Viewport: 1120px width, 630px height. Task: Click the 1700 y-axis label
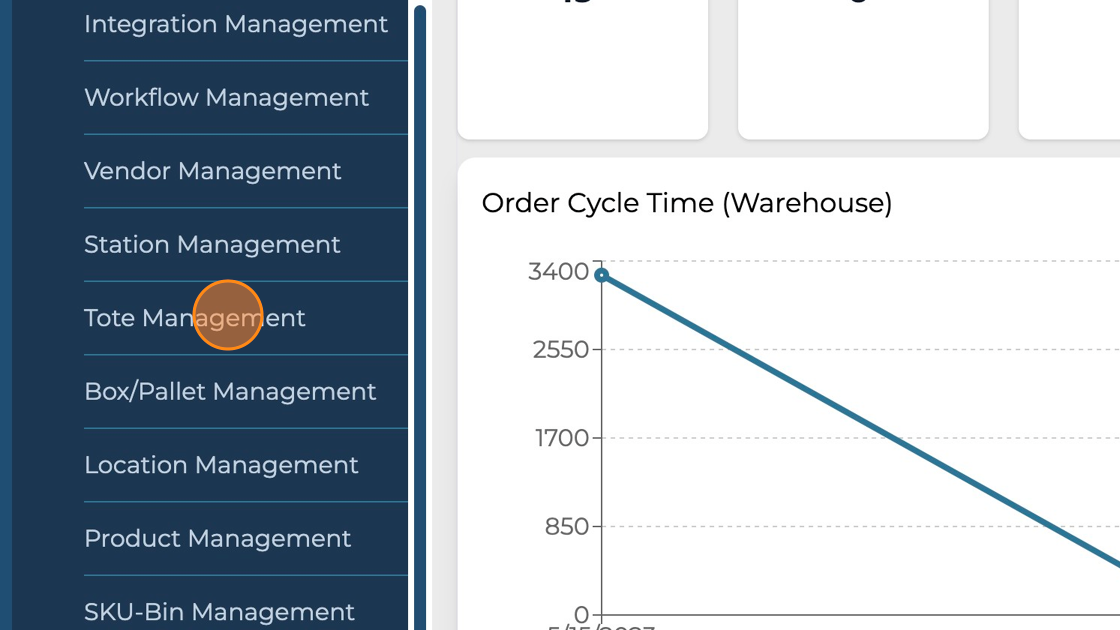[x=560, y=438]
